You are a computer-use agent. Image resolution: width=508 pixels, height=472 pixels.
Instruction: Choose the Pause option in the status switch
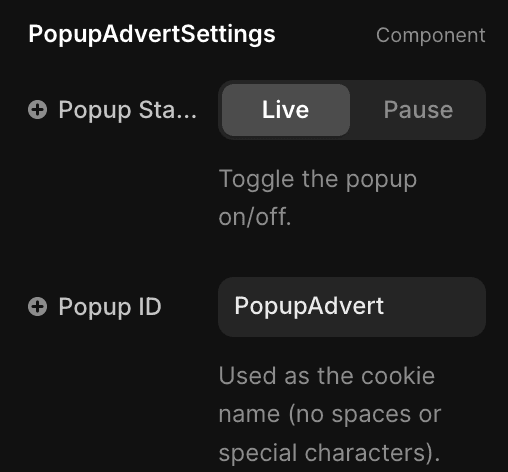pos(418,110)
